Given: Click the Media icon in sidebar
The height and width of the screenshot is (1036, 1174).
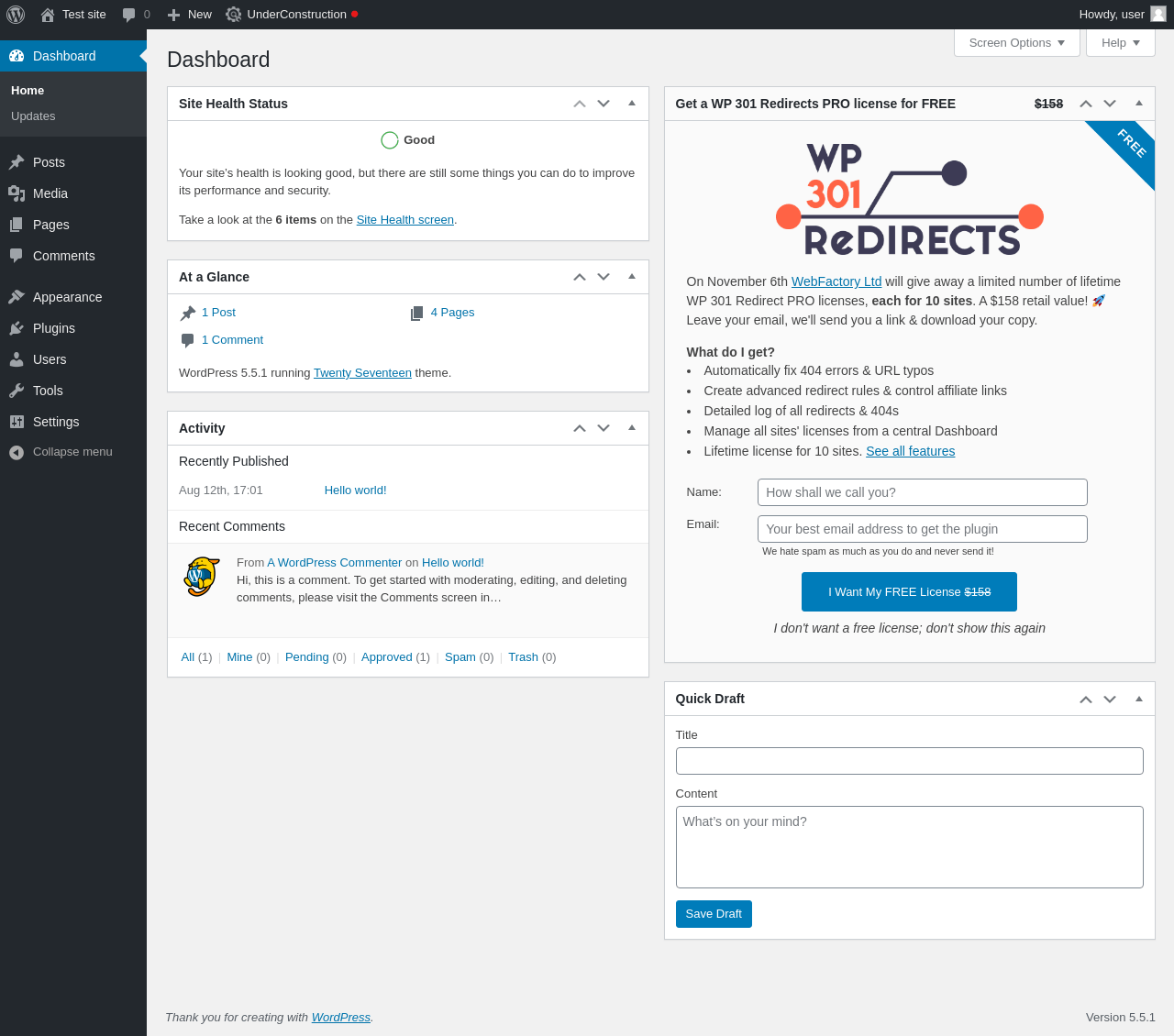Looking at the screenshot, I should 17,193.
